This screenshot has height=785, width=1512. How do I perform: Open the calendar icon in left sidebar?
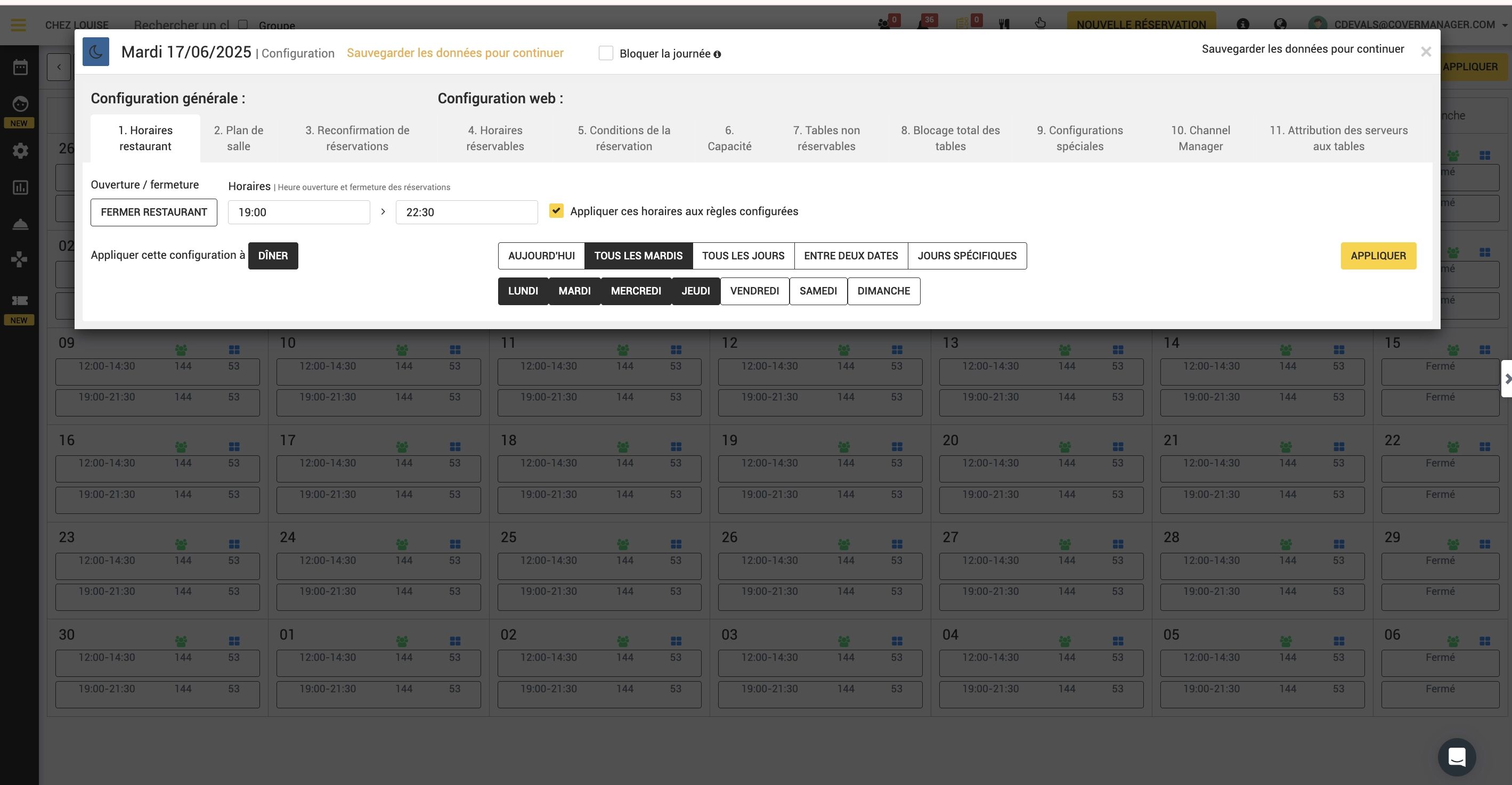coord(20,68)
